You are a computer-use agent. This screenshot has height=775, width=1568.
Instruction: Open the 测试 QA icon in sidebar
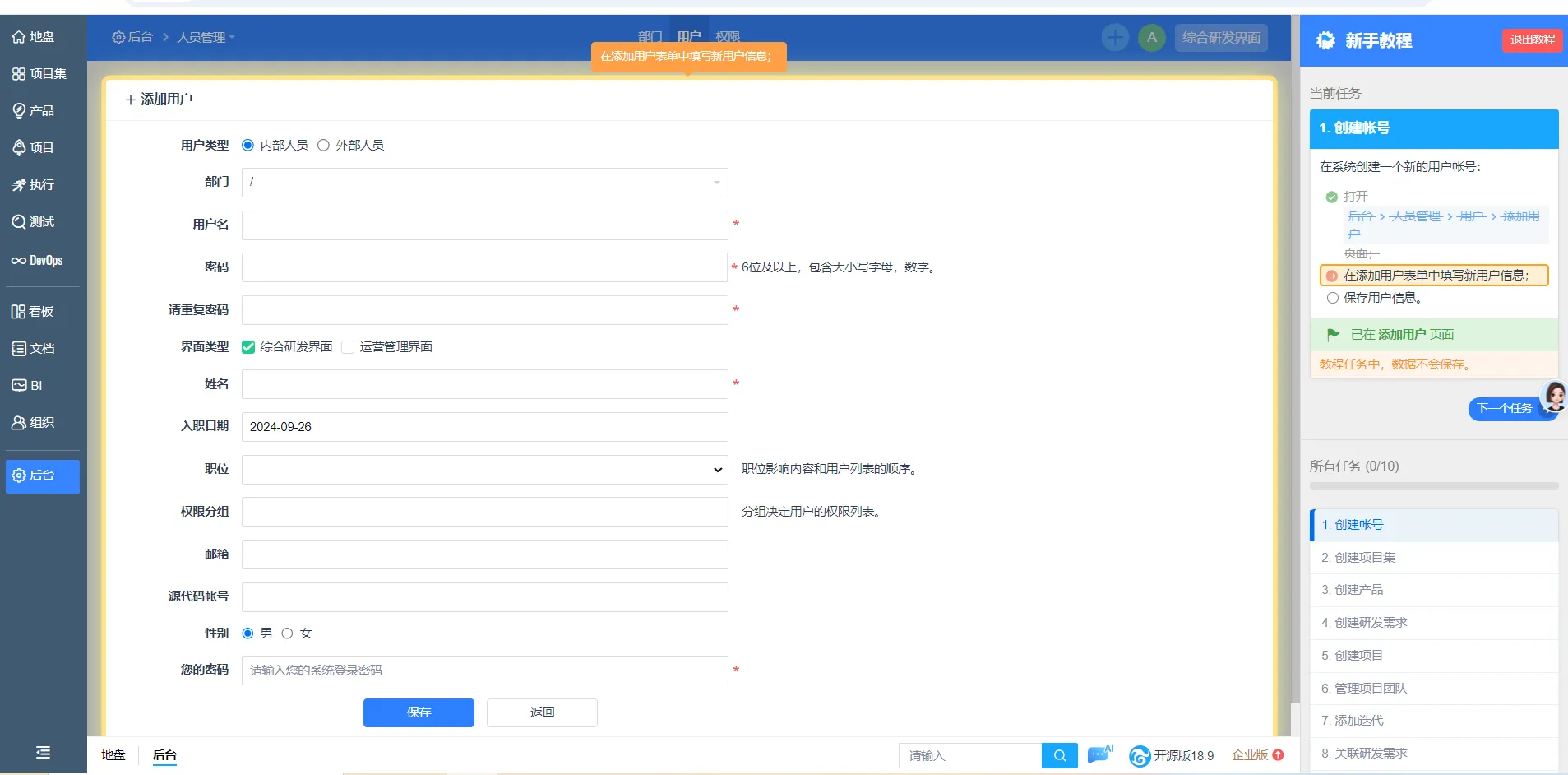tap(19, 222)
